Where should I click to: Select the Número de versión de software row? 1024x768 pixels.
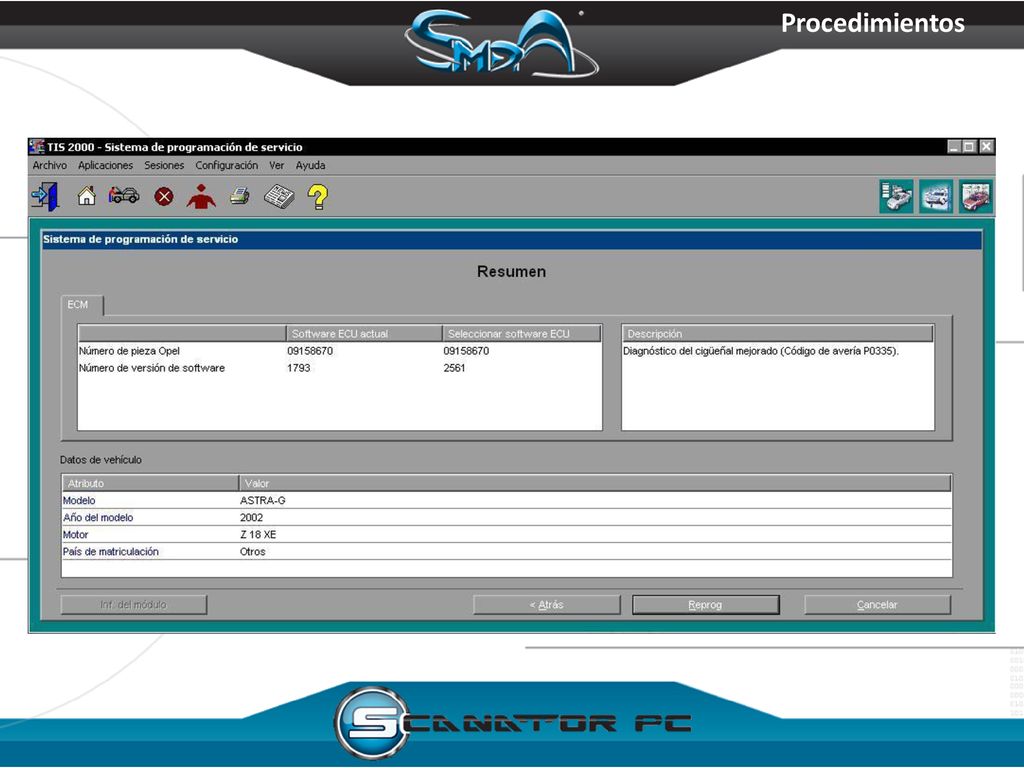tap(340, 368)
